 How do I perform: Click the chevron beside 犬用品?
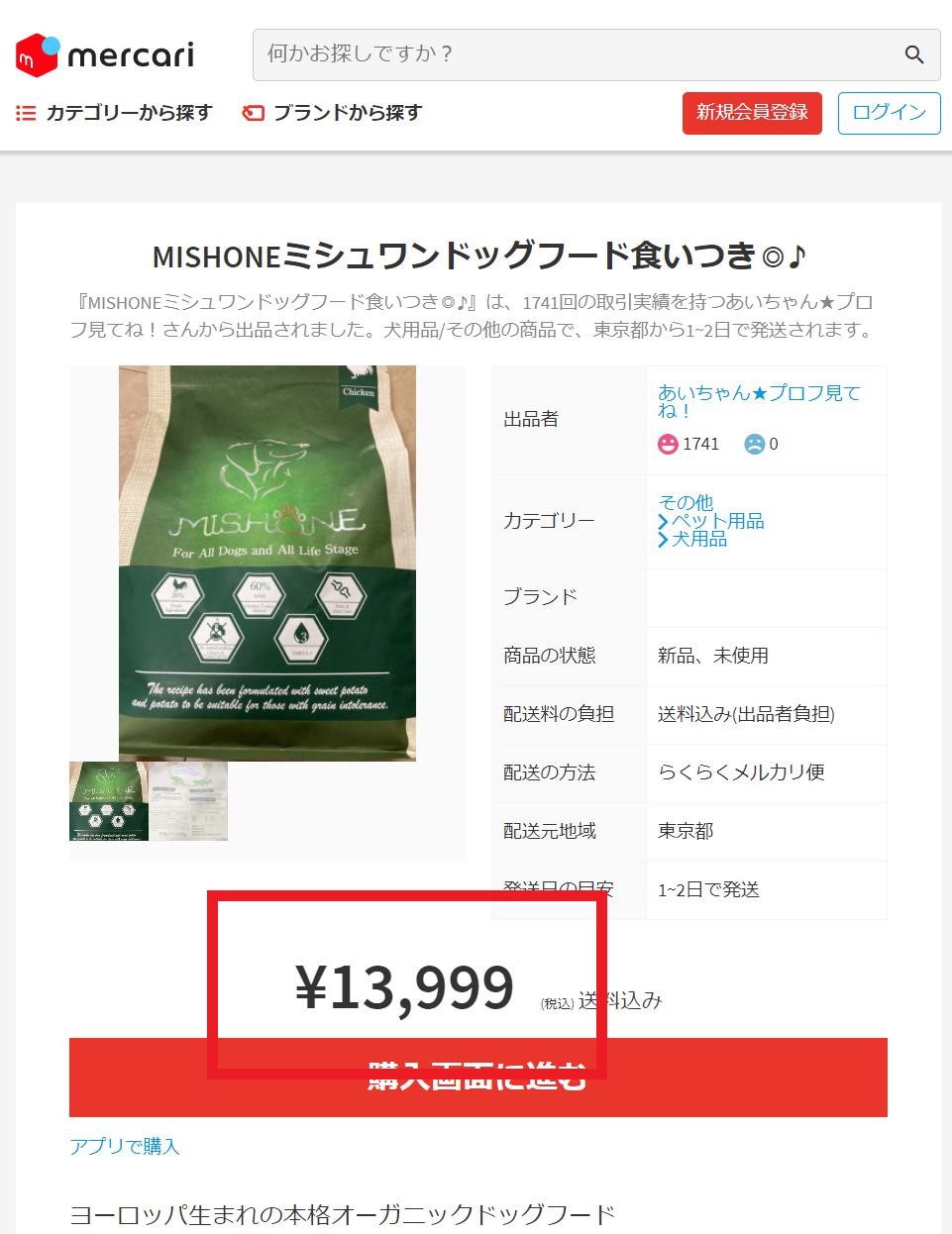click(x=663, y=539)
